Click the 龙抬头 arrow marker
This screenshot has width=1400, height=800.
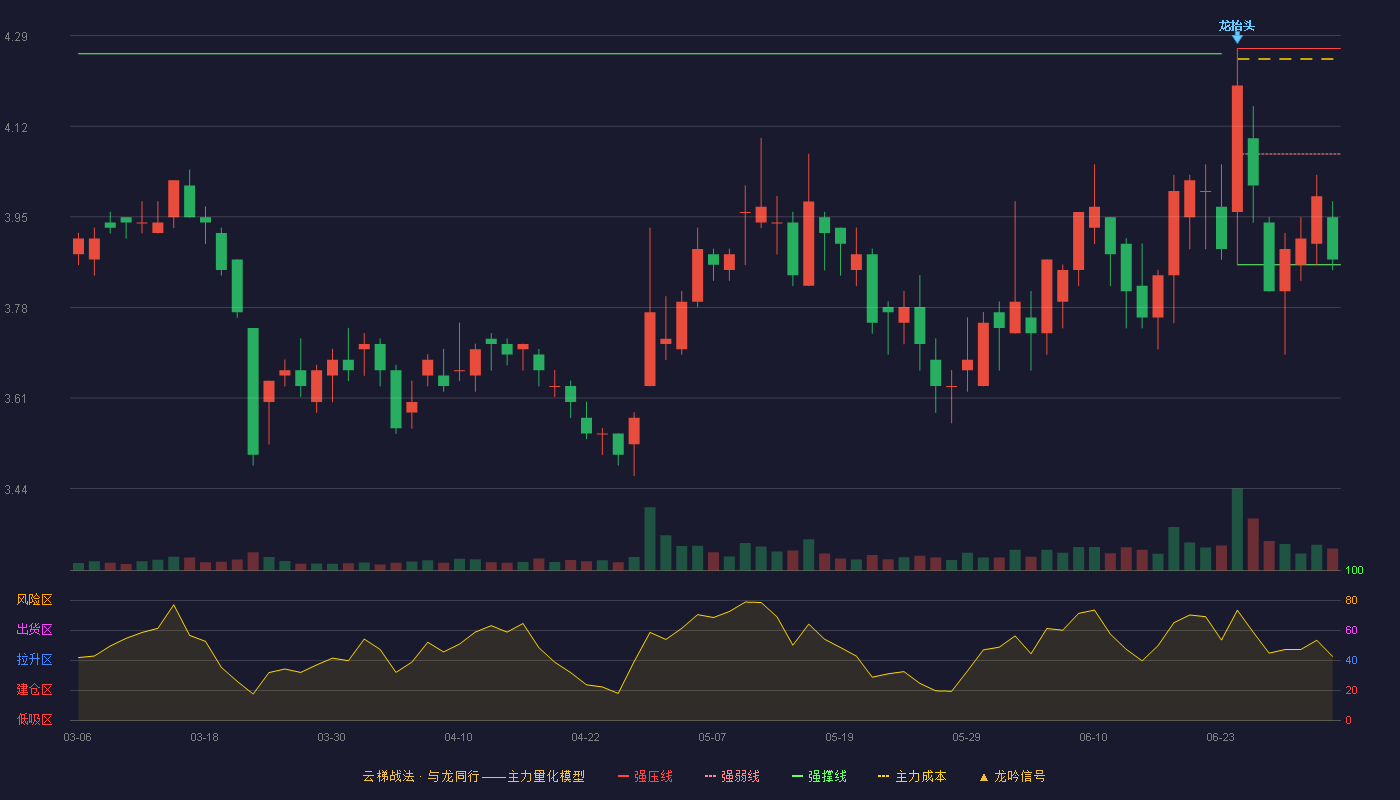coord(1237,39)
